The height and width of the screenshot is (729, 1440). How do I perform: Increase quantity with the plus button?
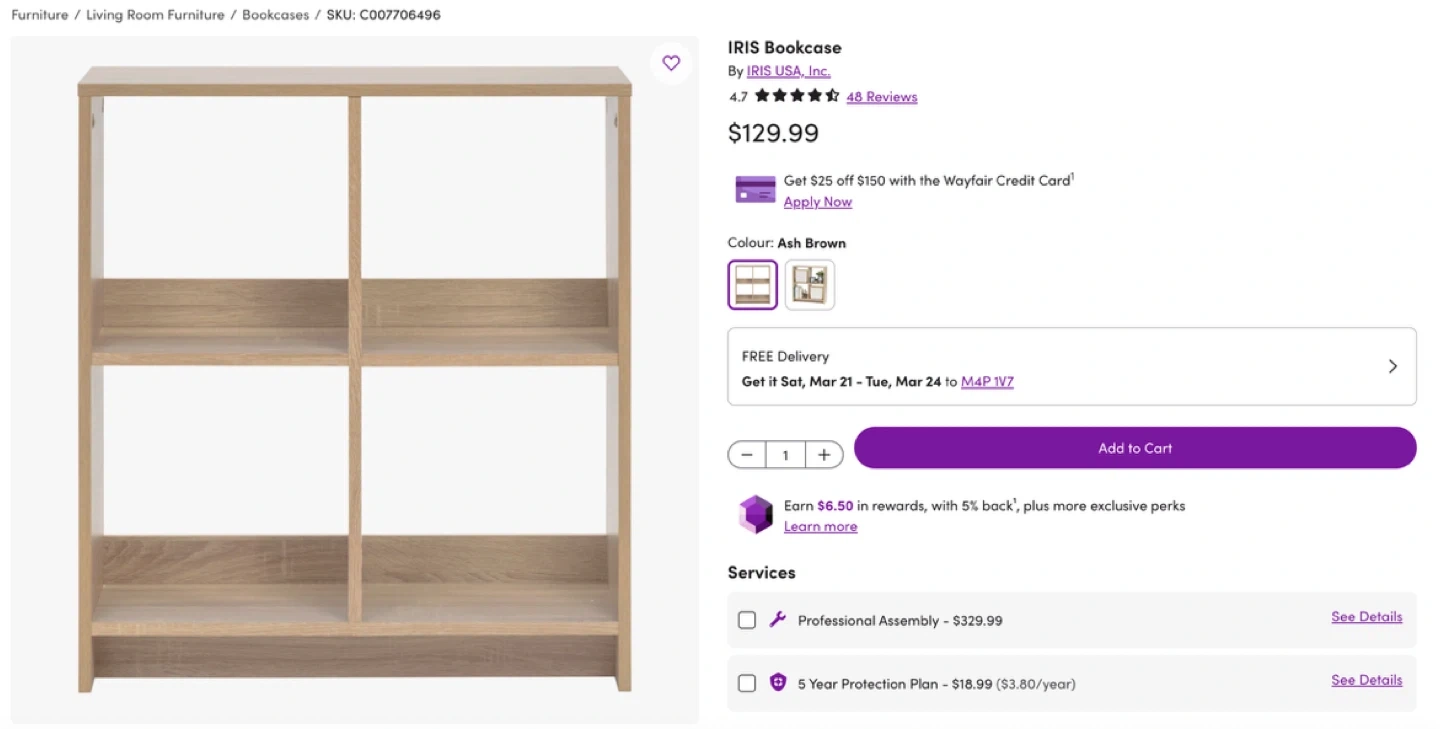[824, 455]
